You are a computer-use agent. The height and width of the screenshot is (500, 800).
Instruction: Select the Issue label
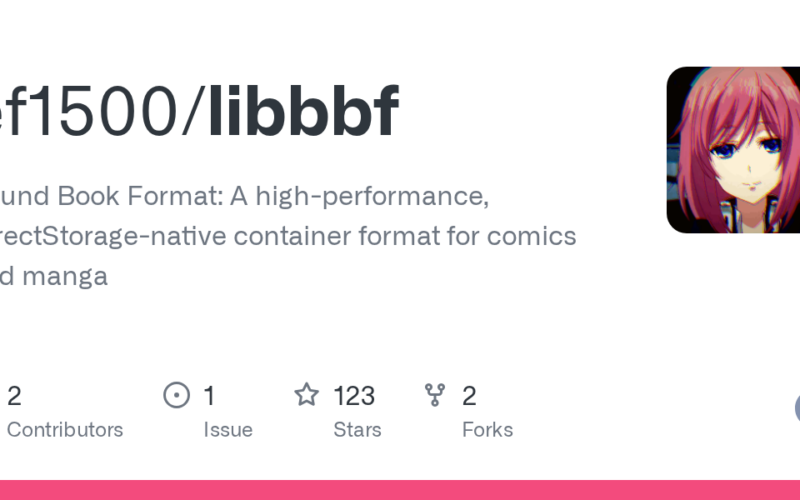pos(228,430)
